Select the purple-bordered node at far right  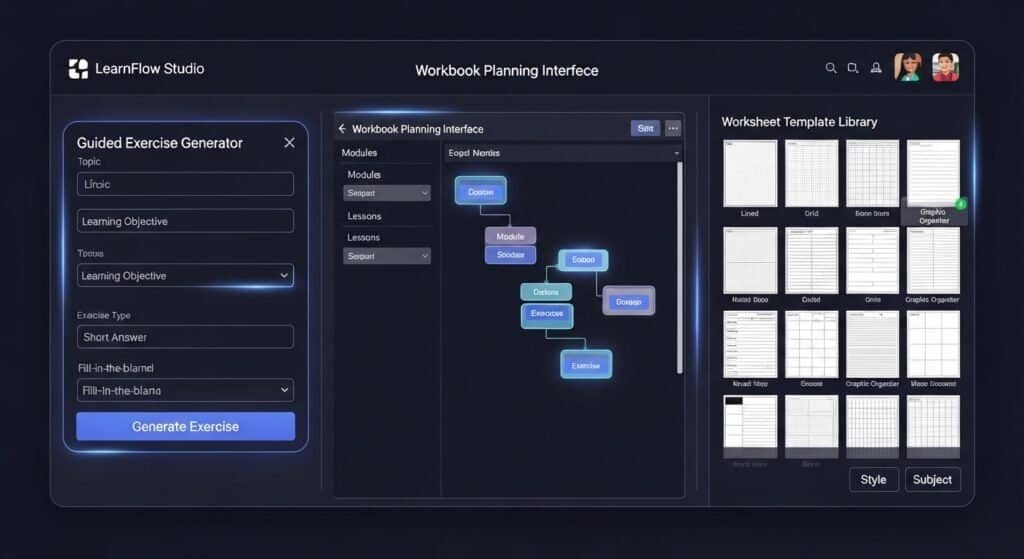[x=628, y=301]
